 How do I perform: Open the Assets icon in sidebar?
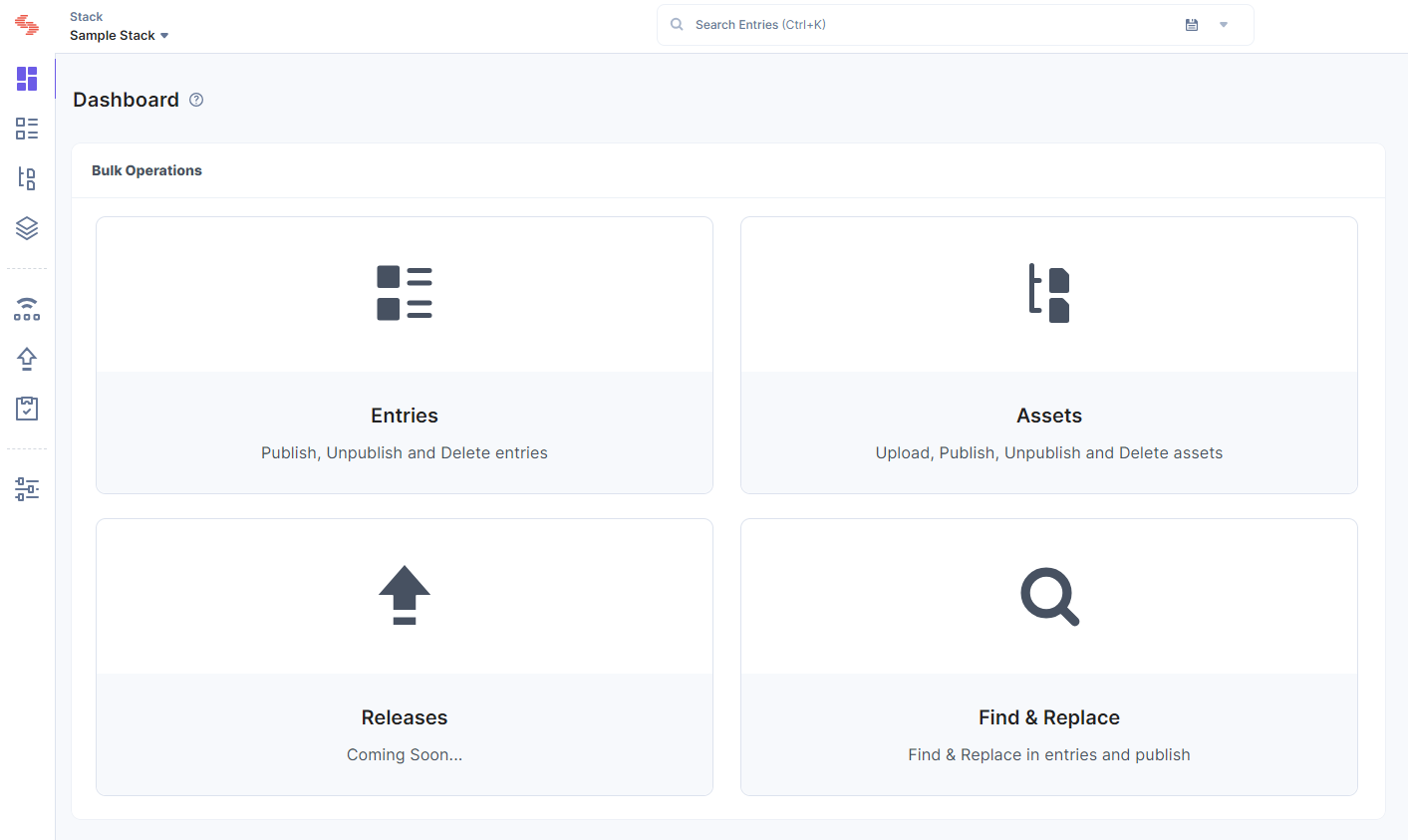(x=27, y=178)
